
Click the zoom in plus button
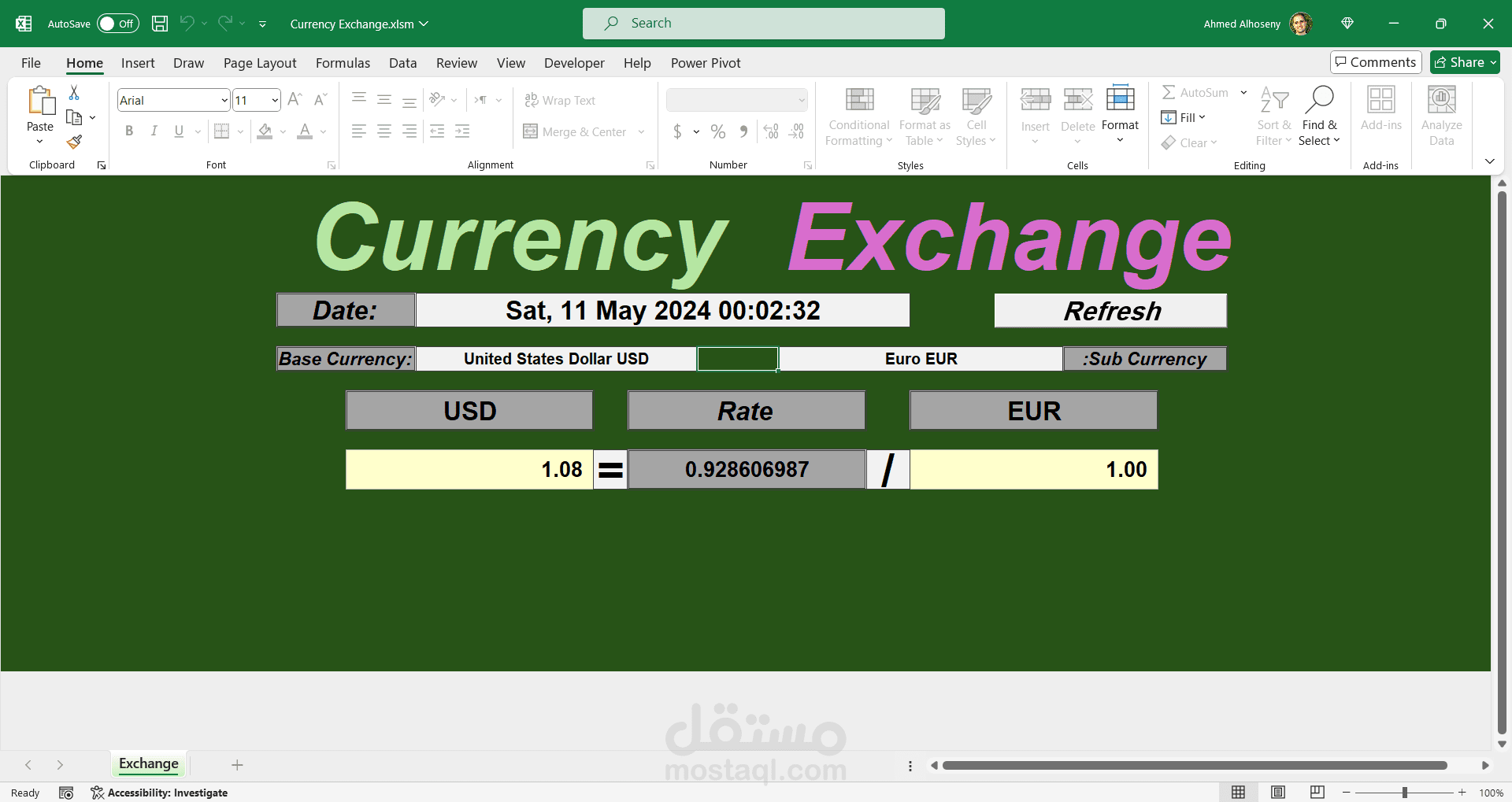click(x=1462, y=793)
